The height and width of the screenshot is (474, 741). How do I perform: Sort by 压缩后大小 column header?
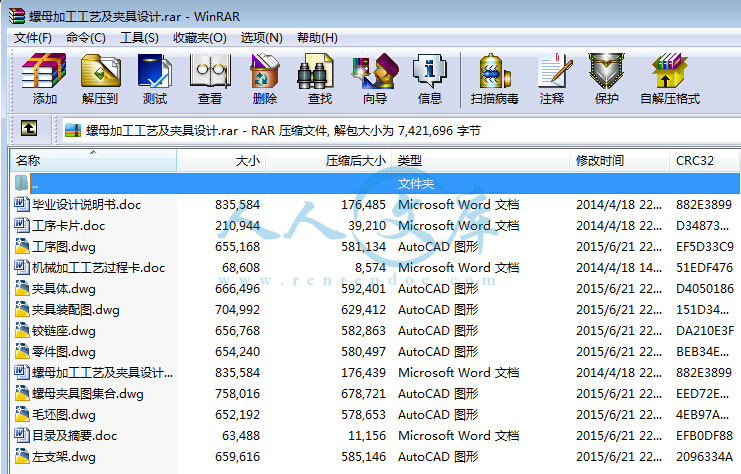(328, 161)
